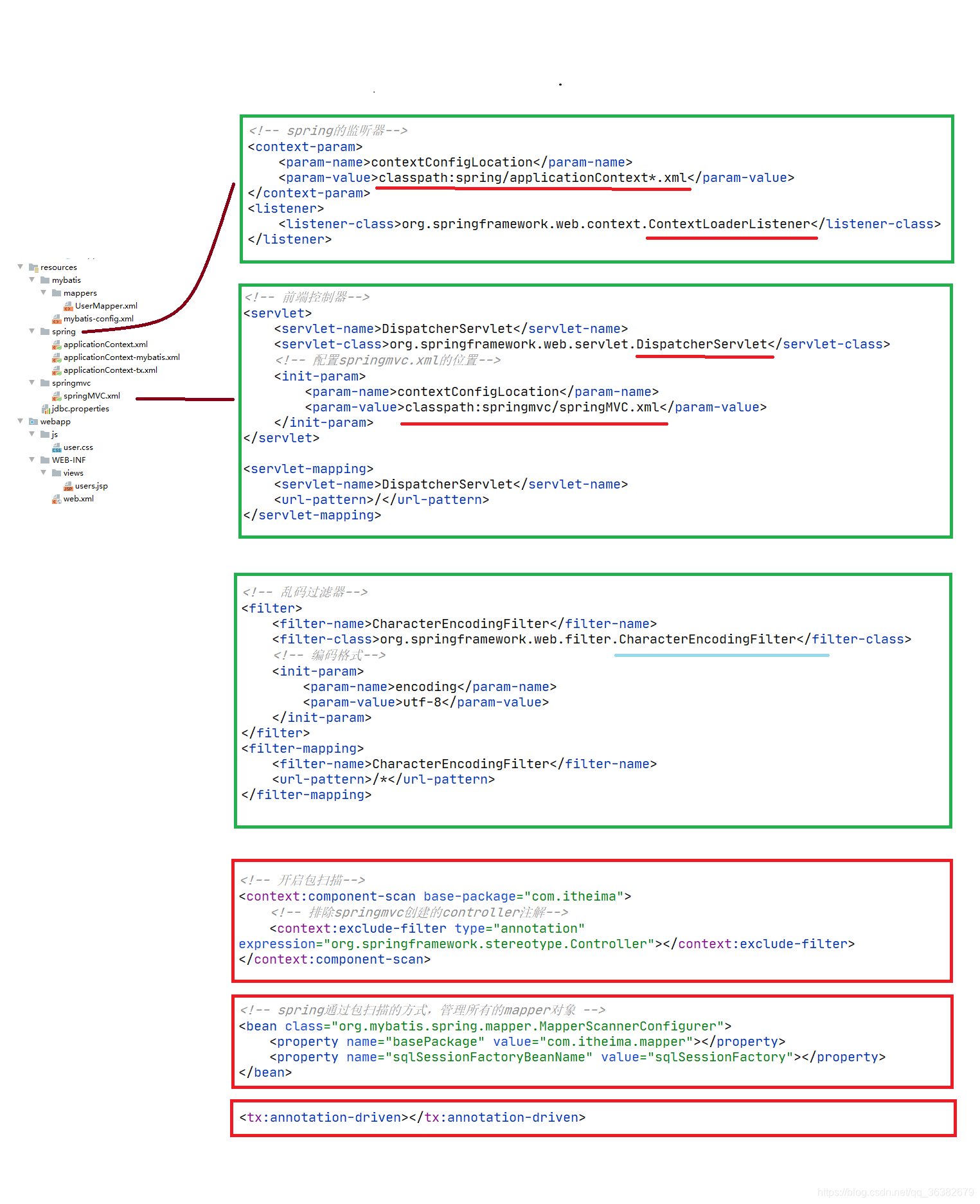Click the 'MapperScannerConfigurer' bean class line
Screen dimensions: 980x1204
[x=485, y=1027]
